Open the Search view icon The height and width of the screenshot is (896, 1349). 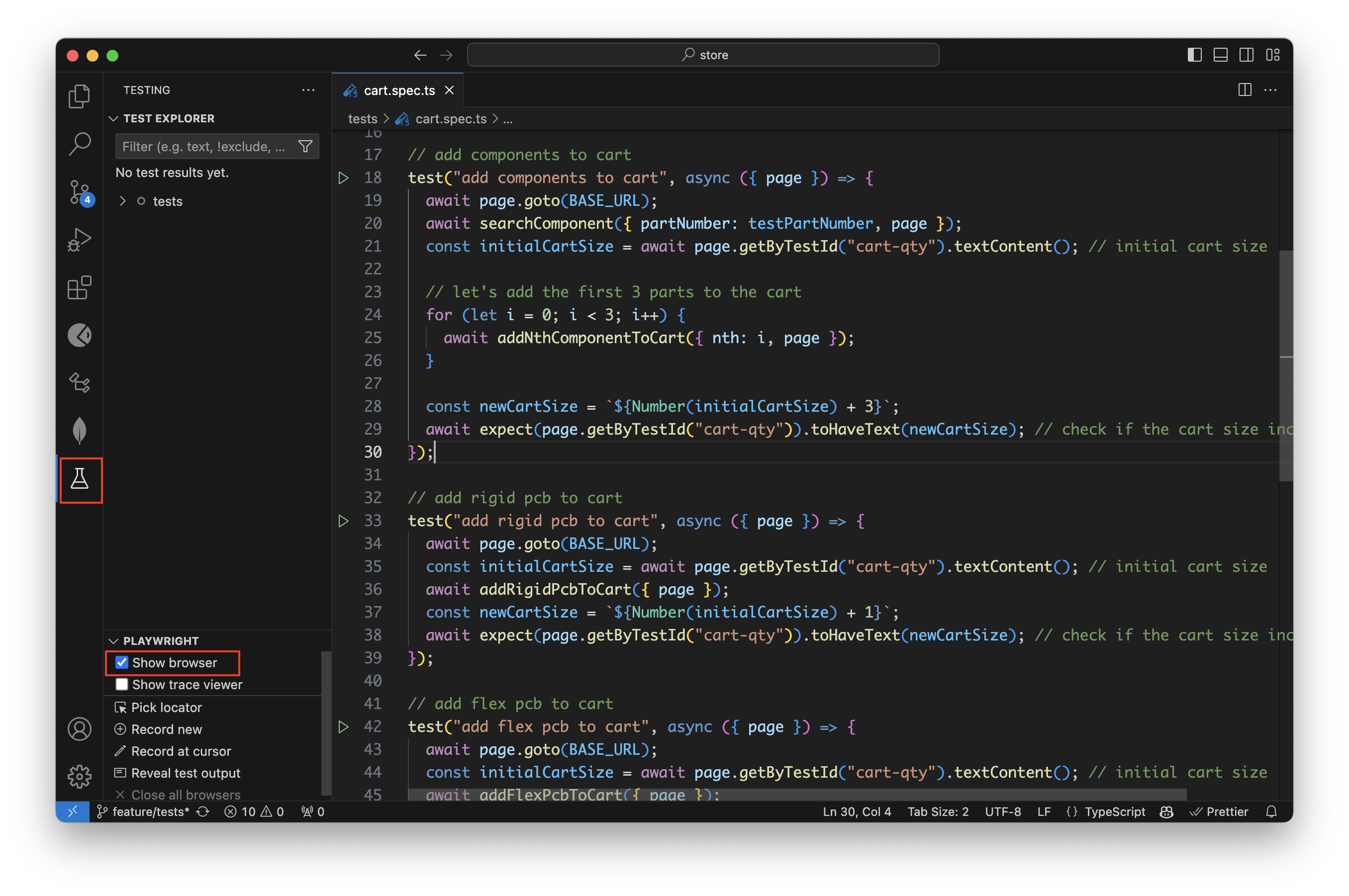tap(79, 143)
